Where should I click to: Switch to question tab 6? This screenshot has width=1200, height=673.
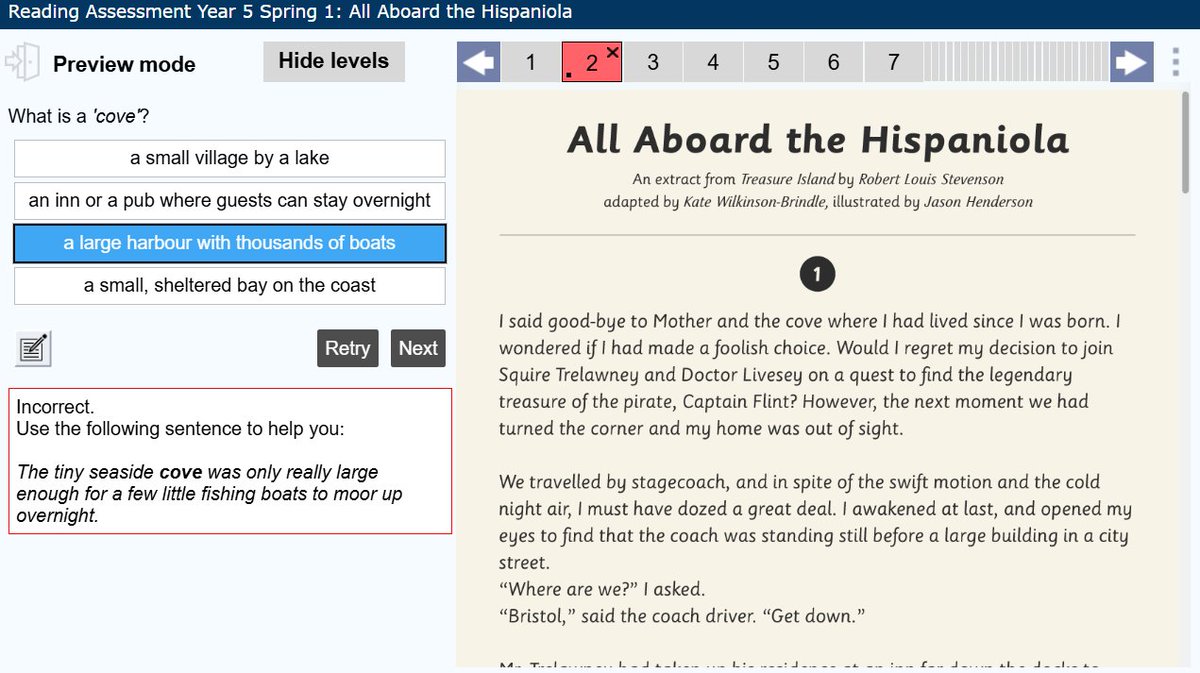coord(833,63)
